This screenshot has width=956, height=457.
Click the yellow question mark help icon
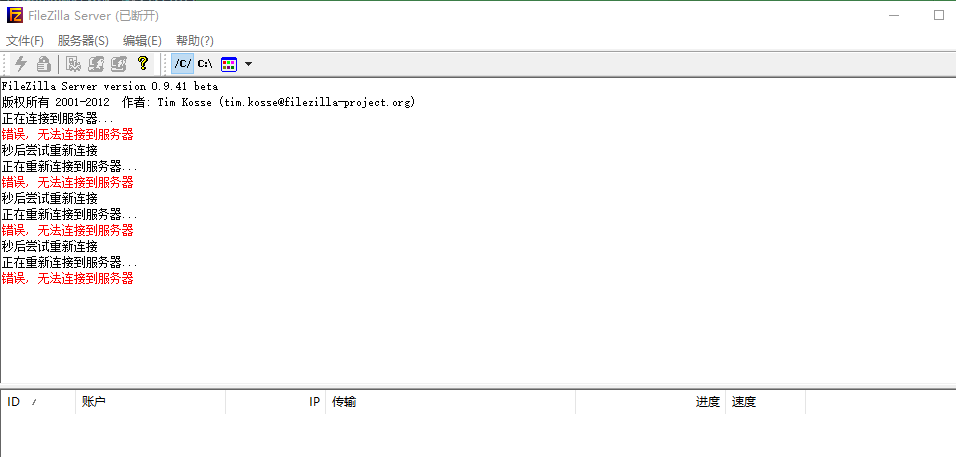pyautogui.click(x=143, y=63)
